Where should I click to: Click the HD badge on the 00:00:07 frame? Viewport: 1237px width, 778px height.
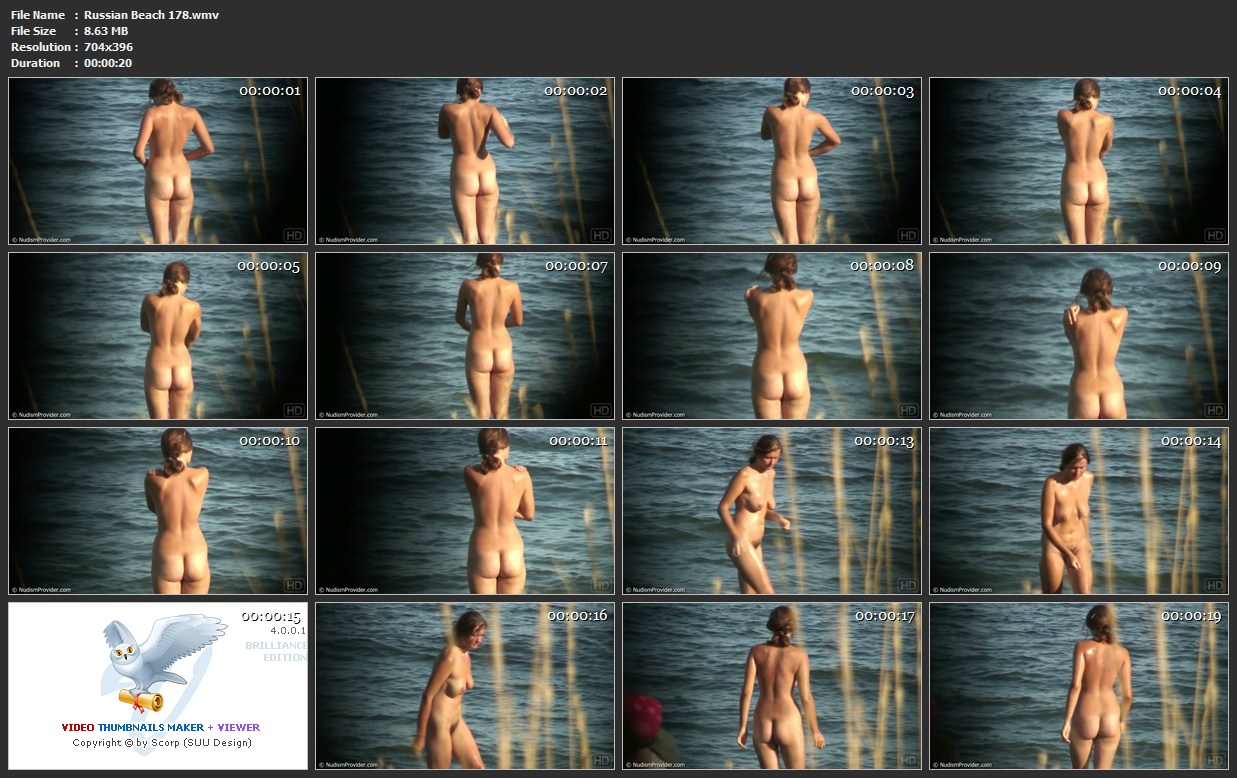click(x=601, y=410)
